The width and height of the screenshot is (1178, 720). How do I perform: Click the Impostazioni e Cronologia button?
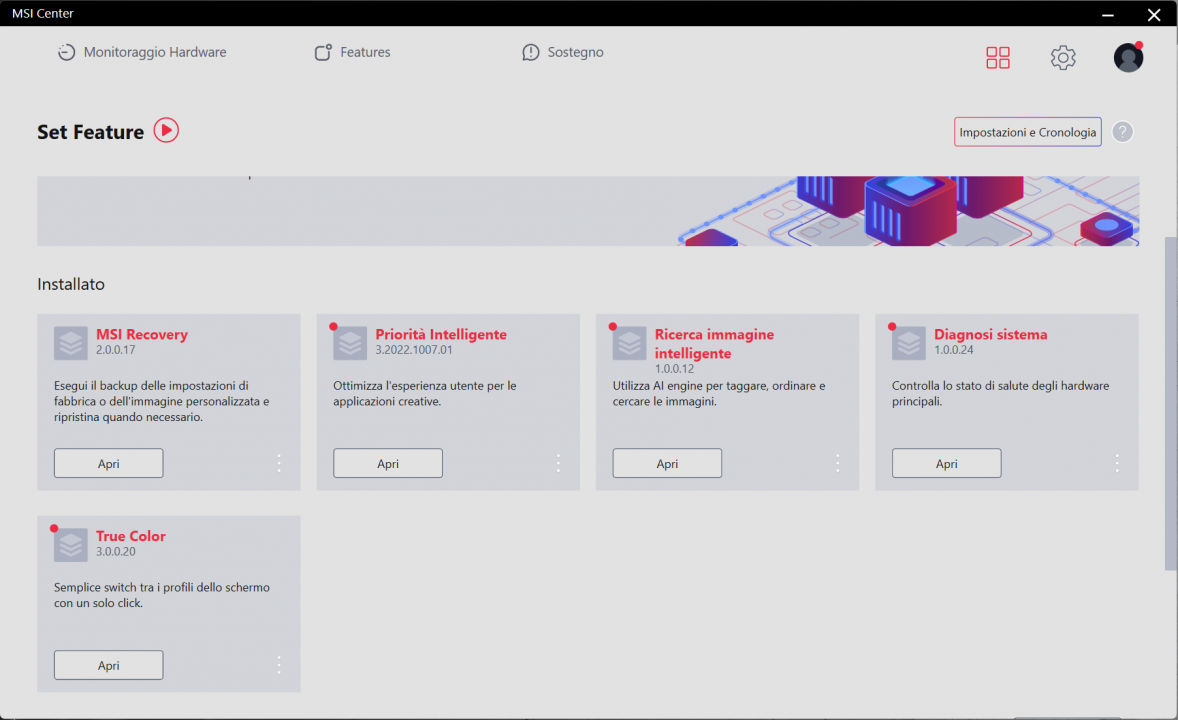pos(1027,132)
